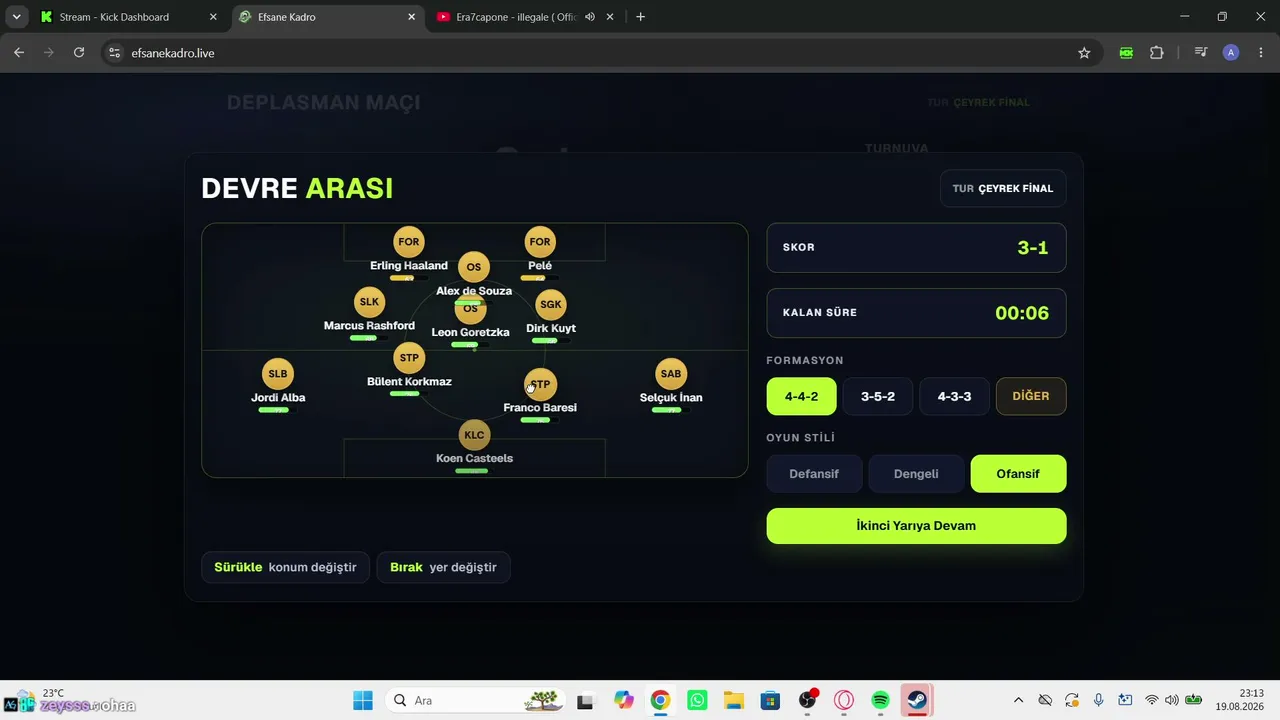The image size is (1280, 720).
Task: Switch to the 4-3-3 formation
Action: click(x=954, y=396)
